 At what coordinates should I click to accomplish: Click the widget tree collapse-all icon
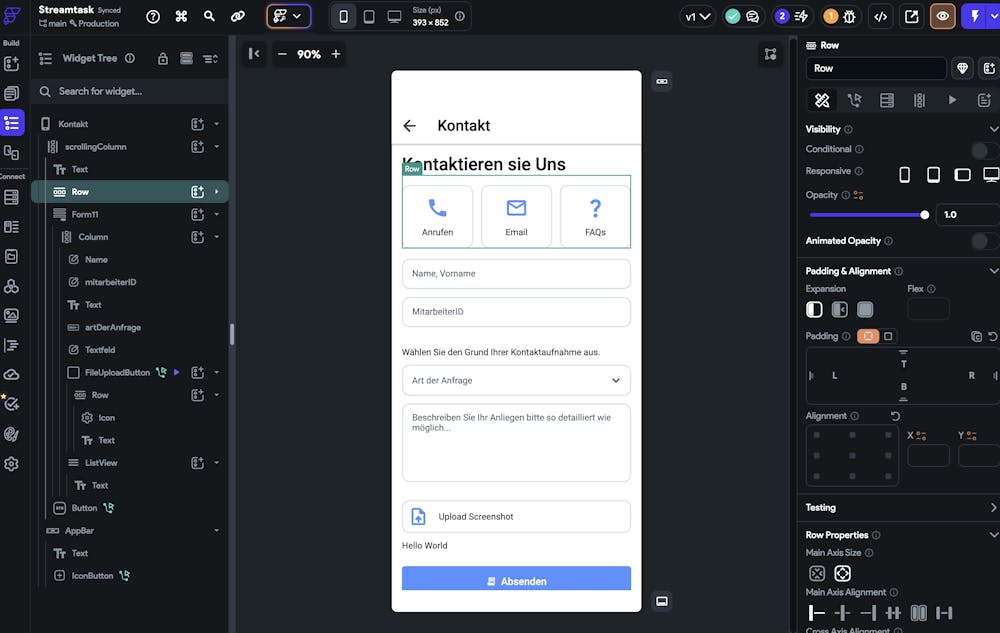click(x=210, y=59)
